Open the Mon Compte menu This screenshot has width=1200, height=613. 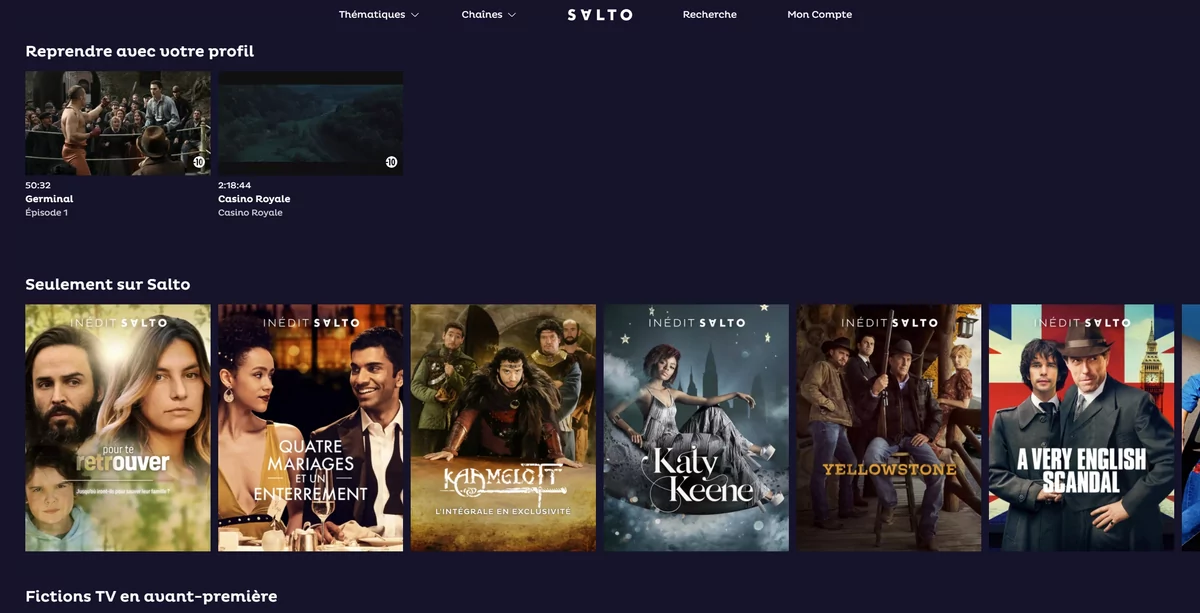pos(820,15)
